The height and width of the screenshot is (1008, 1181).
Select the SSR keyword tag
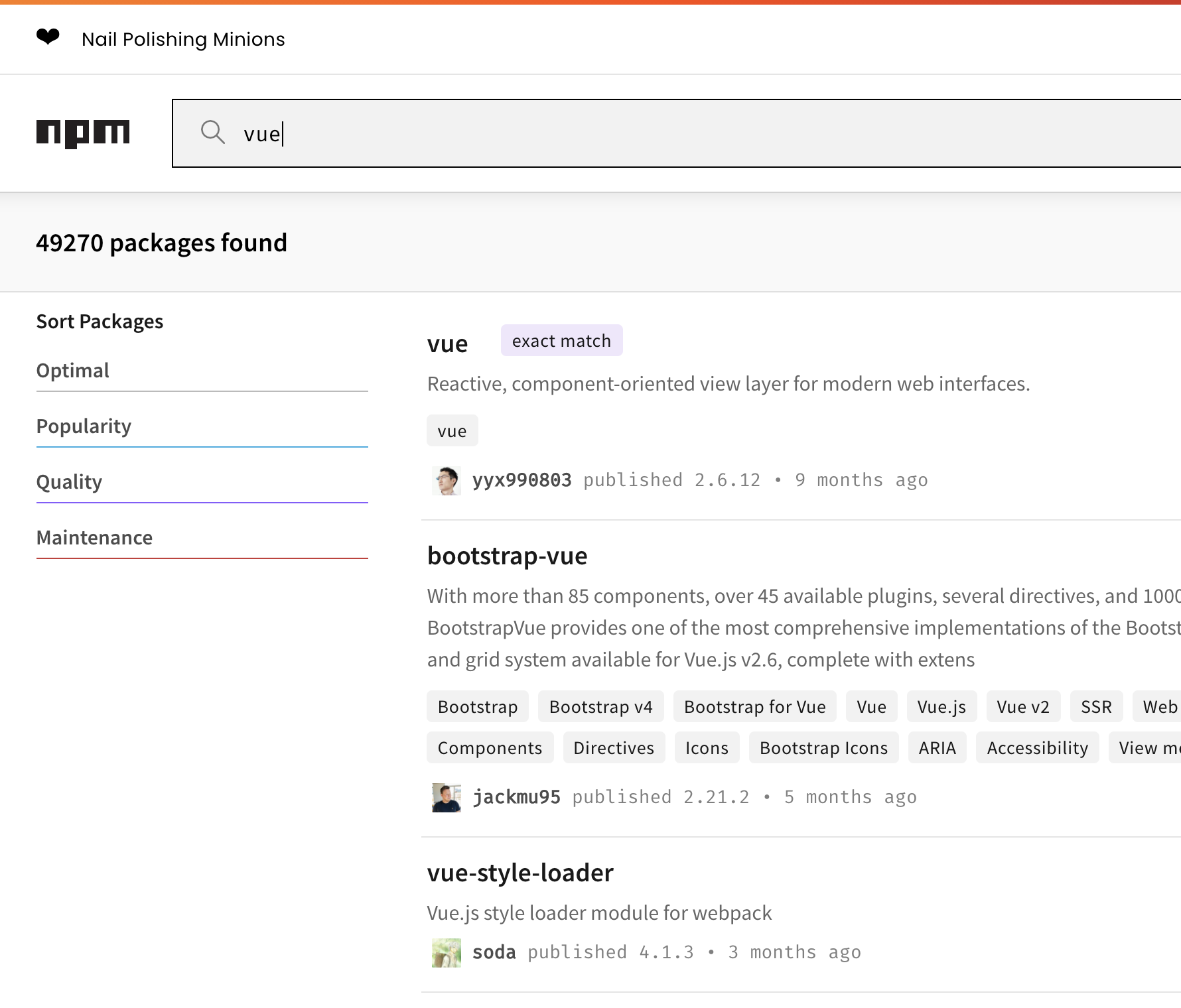[1096, 707]
